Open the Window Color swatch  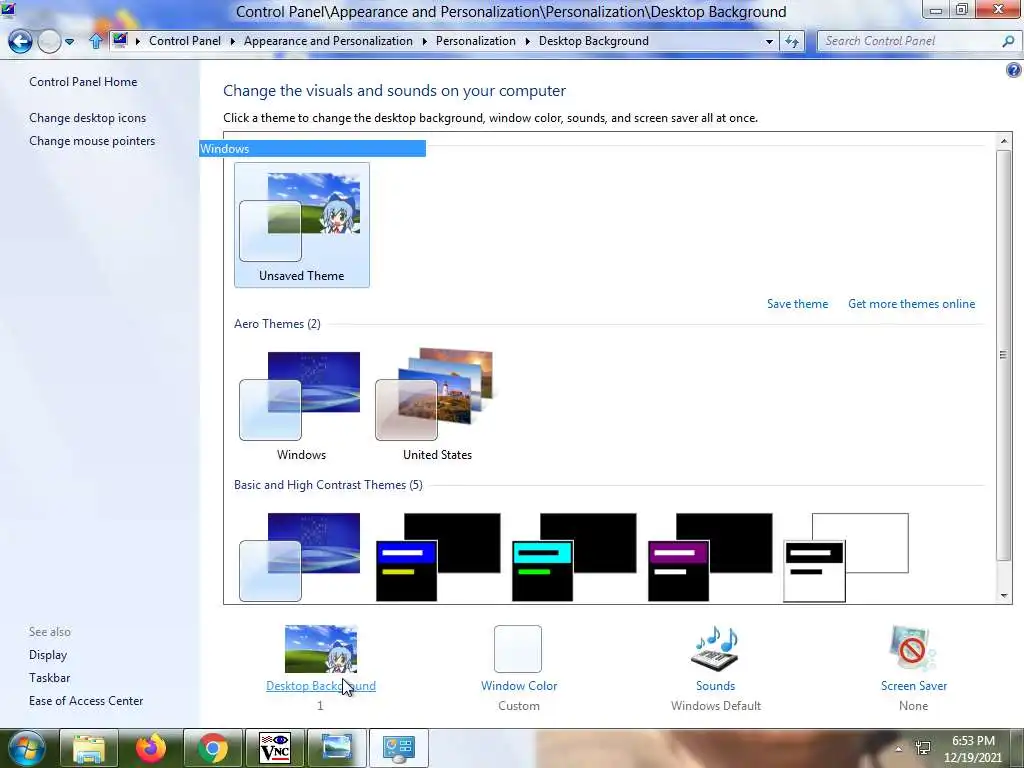pyautogui.click(x=518, y=649)
